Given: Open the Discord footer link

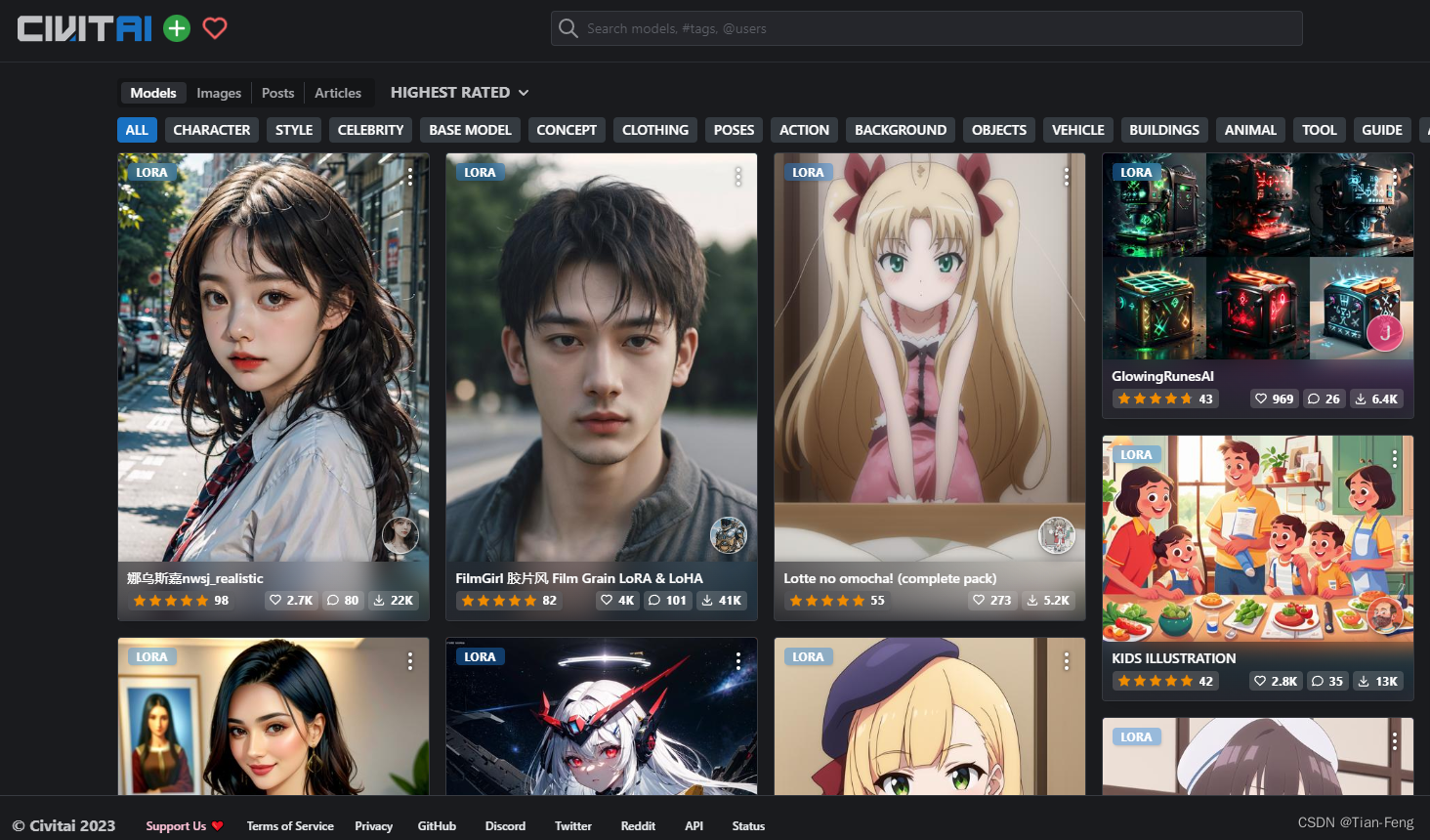Looking at the screenshot, I should [x=505, y=826].
